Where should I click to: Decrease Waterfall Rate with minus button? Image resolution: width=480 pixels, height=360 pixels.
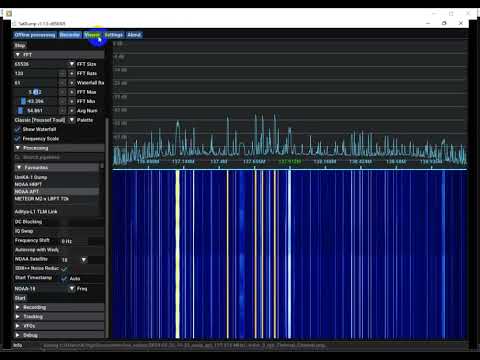62,83
